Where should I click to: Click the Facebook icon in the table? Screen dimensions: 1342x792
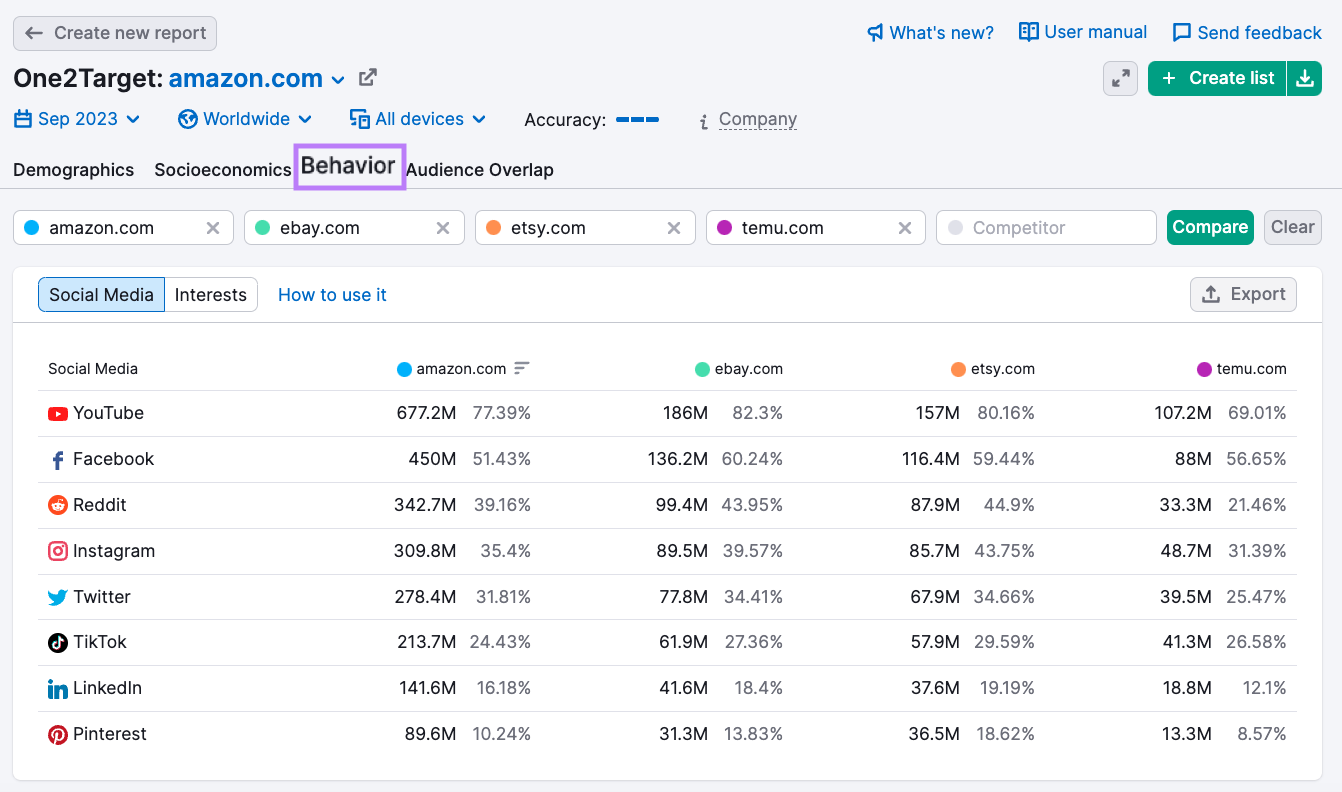coord(58,459)
